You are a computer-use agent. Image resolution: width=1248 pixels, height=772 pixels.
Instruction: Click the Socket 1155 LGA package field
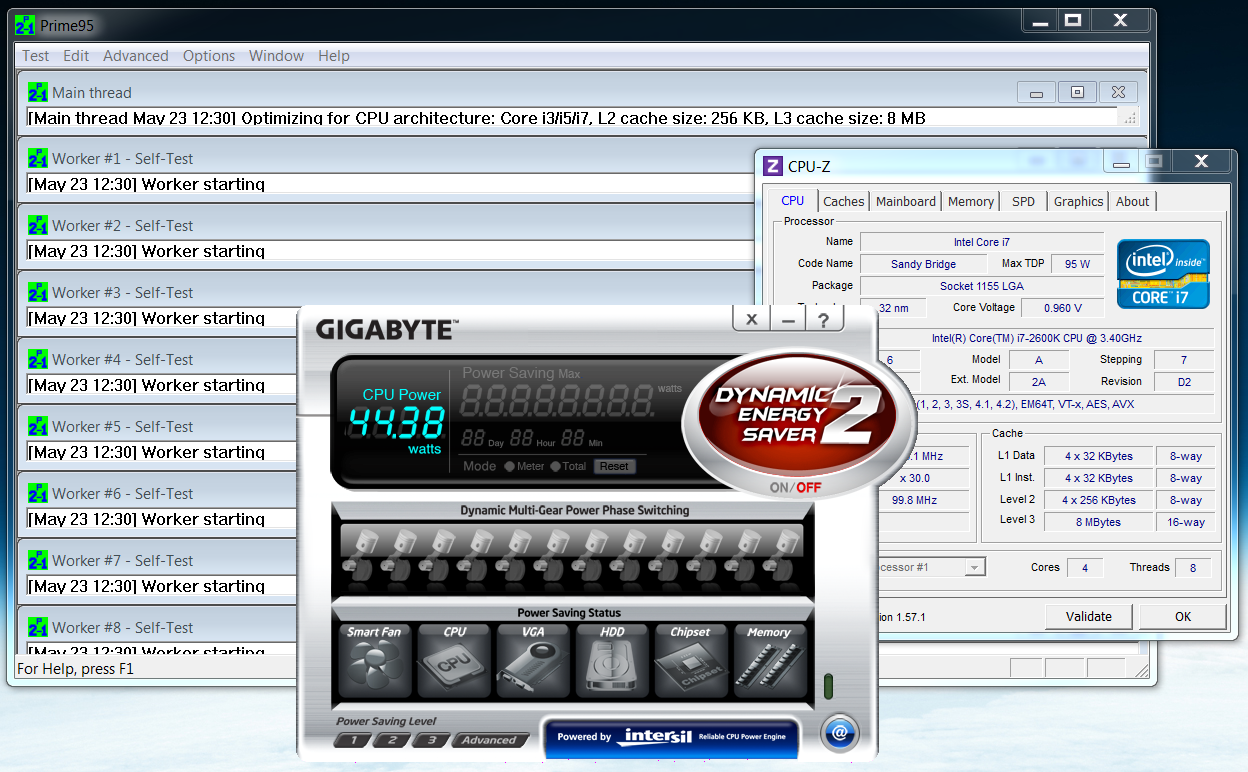pyautogui.click(x=982, y=286)
